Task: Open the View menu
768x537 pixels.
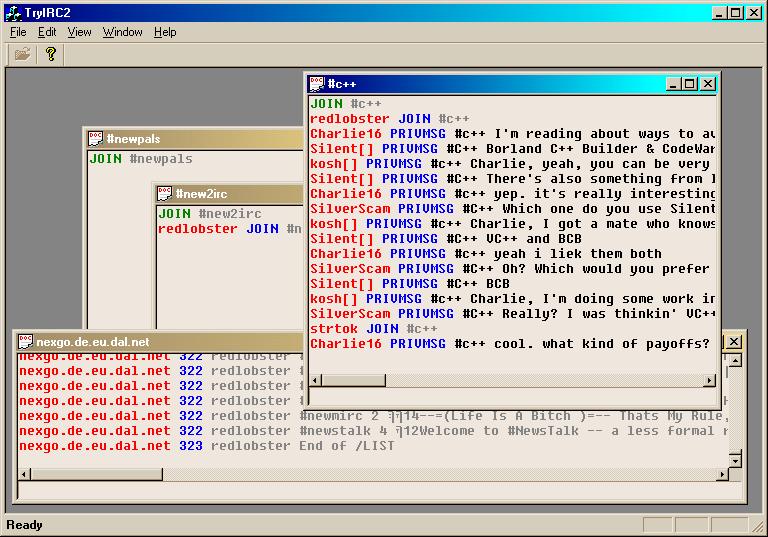Action: (x=79, y=32)
